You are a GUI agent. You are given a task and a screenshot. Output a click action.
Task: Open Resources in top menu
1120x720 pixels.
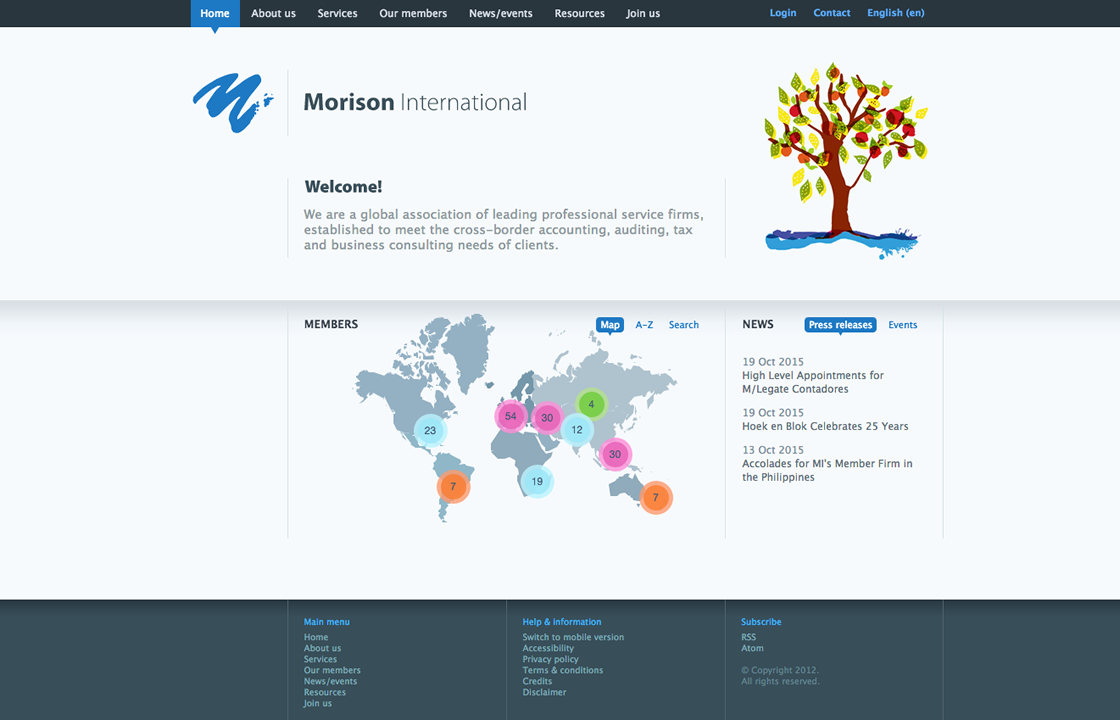tap(580, 14)
